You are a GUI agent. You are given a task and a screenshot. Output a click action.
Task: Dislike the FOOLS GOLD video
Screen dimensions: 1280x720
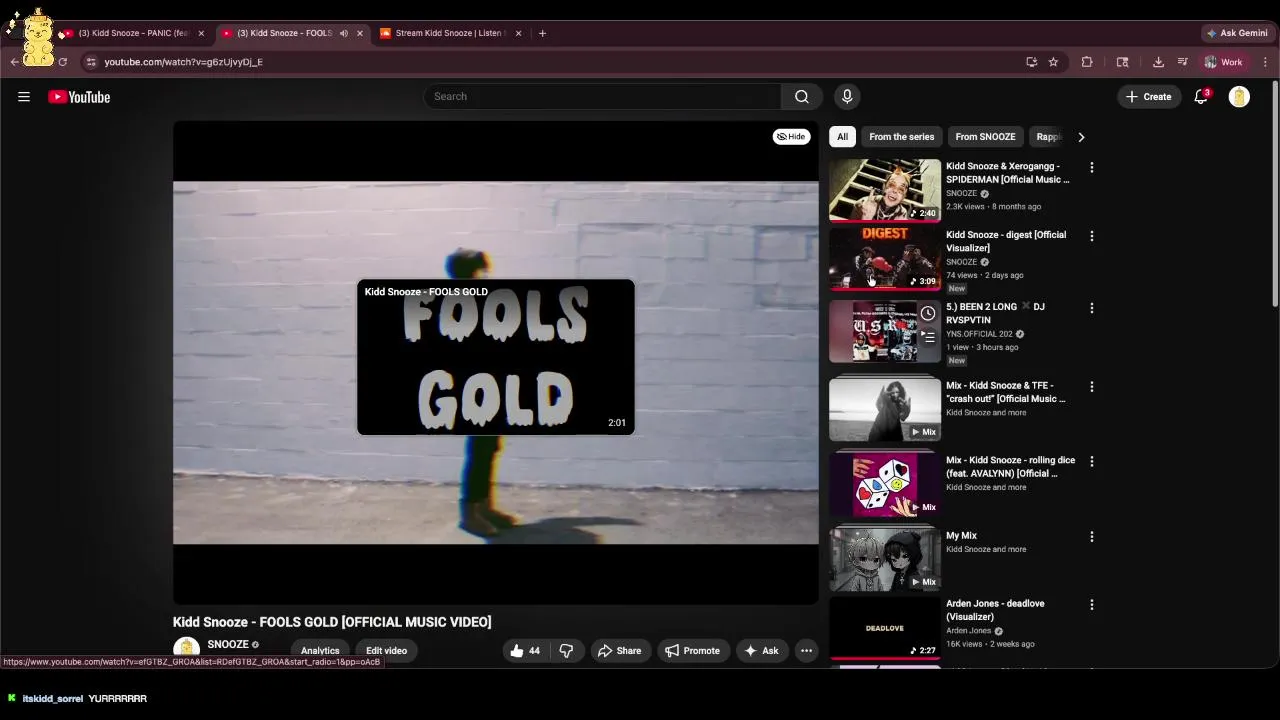pos(566,651)
